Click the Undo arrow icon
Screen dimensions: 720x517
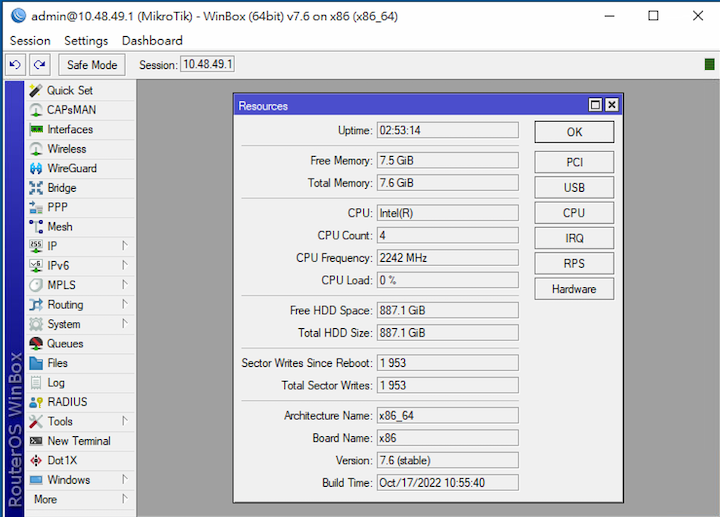pos(15,65)
